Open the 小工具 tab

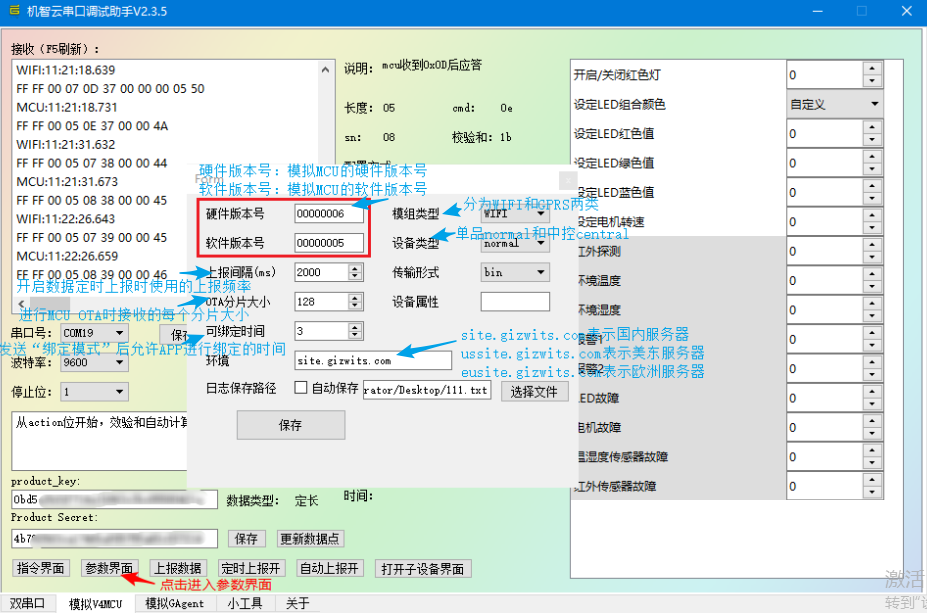click(x=245, y=603)
